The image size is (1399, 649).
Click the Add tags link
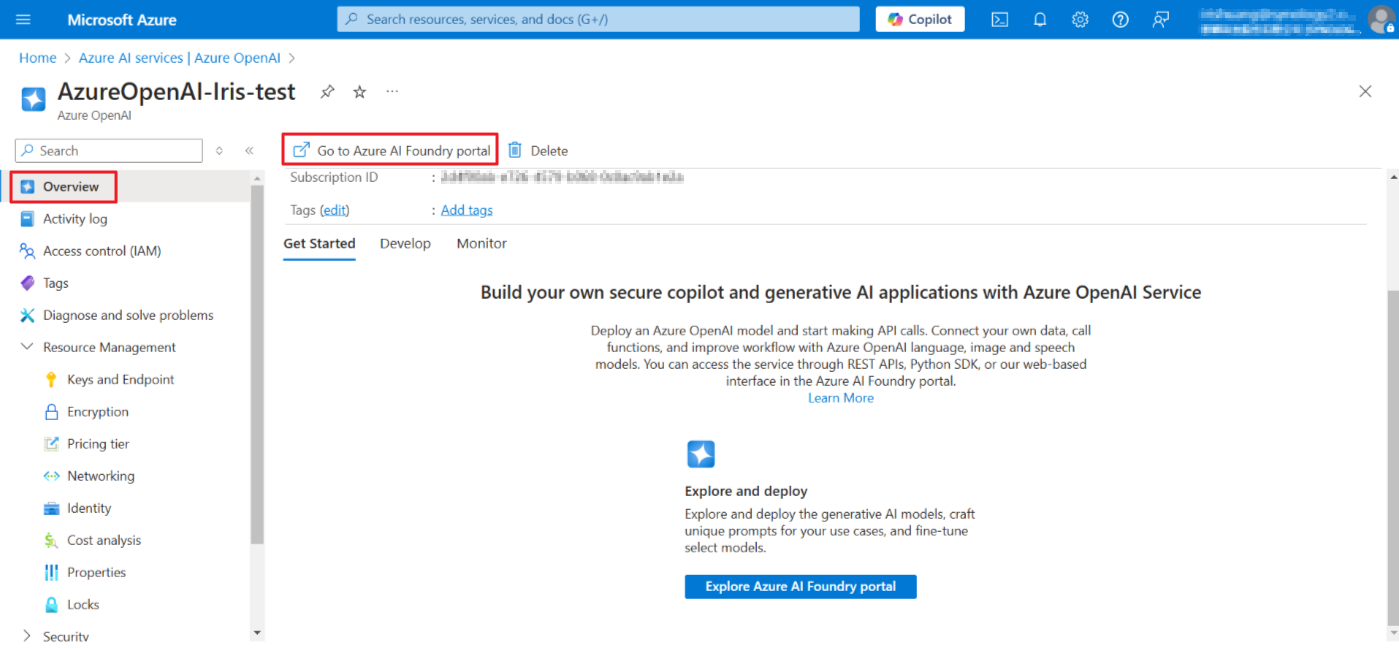467,210
